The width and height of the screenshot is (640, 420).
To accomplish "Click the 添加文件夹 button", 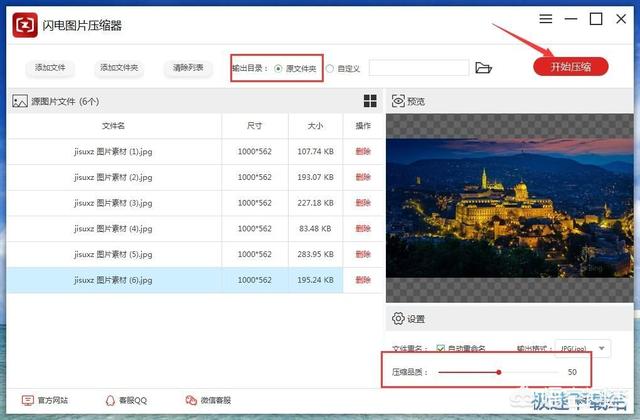I will (119, 68).
